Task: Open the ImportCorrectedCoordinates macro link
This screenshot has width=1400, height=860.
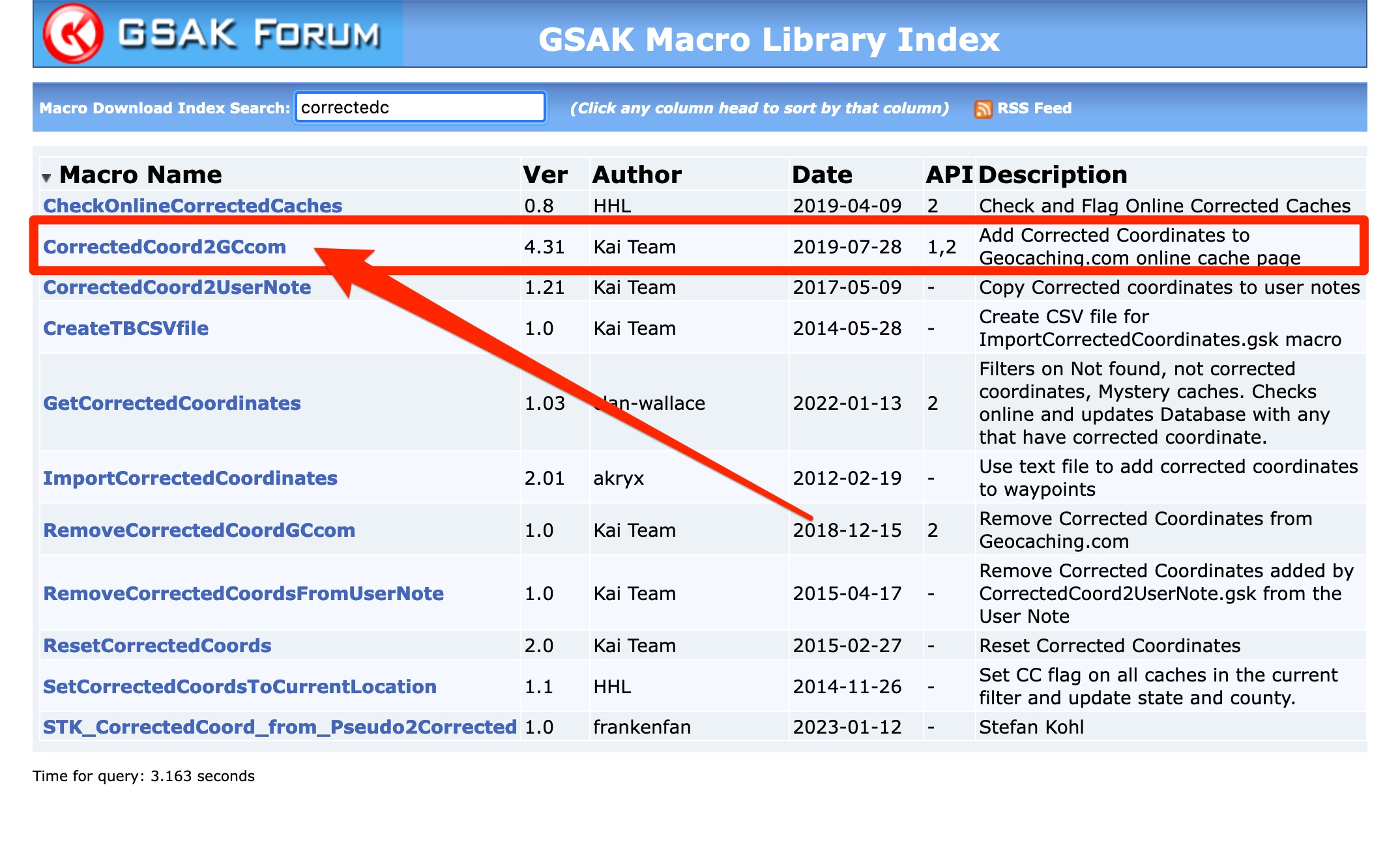Action: click(x=190, y=478)
